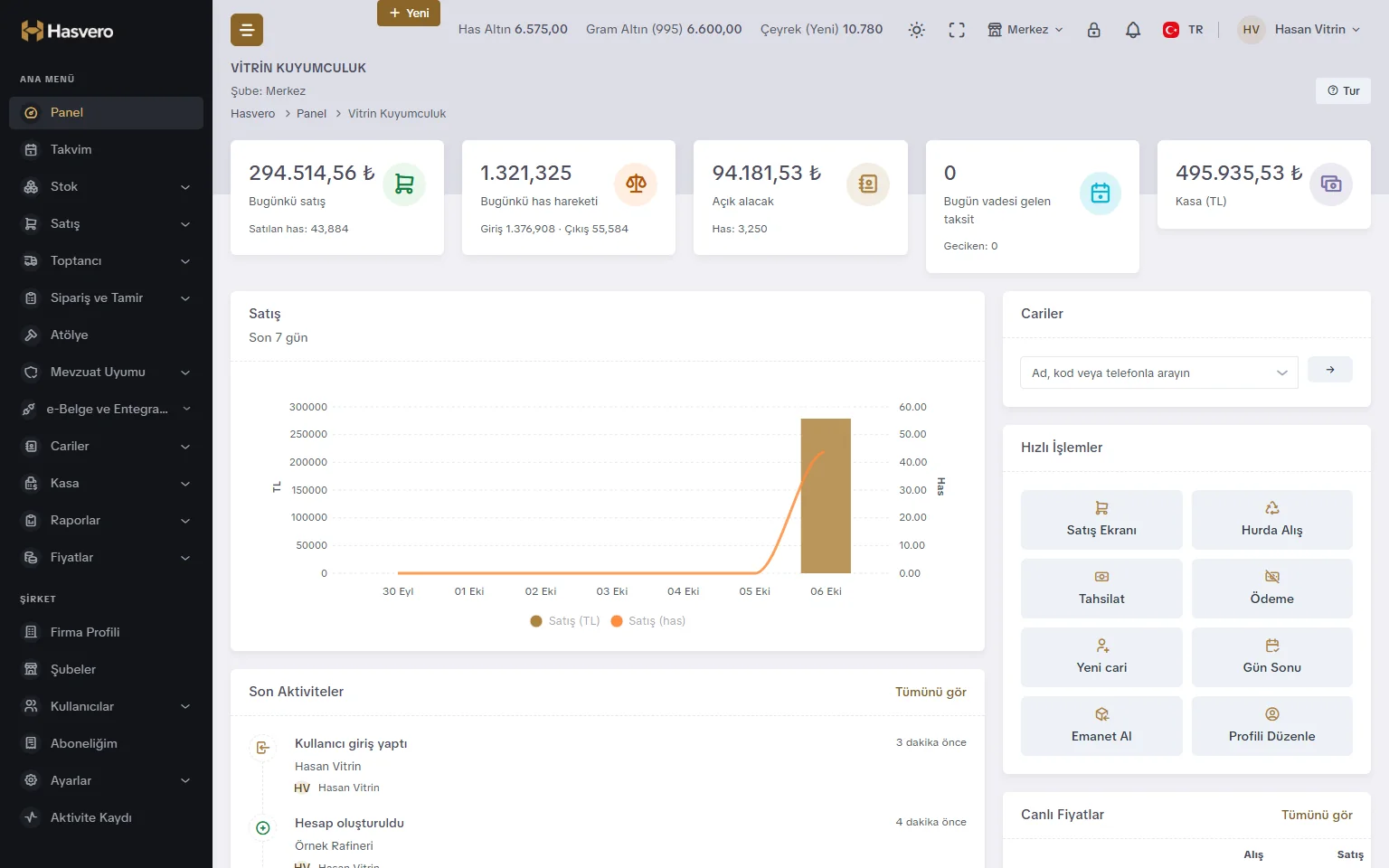This screenshot has height=868, width=1389.
Task: Click the Emanet Al quick action
Action: [1101, 726]
